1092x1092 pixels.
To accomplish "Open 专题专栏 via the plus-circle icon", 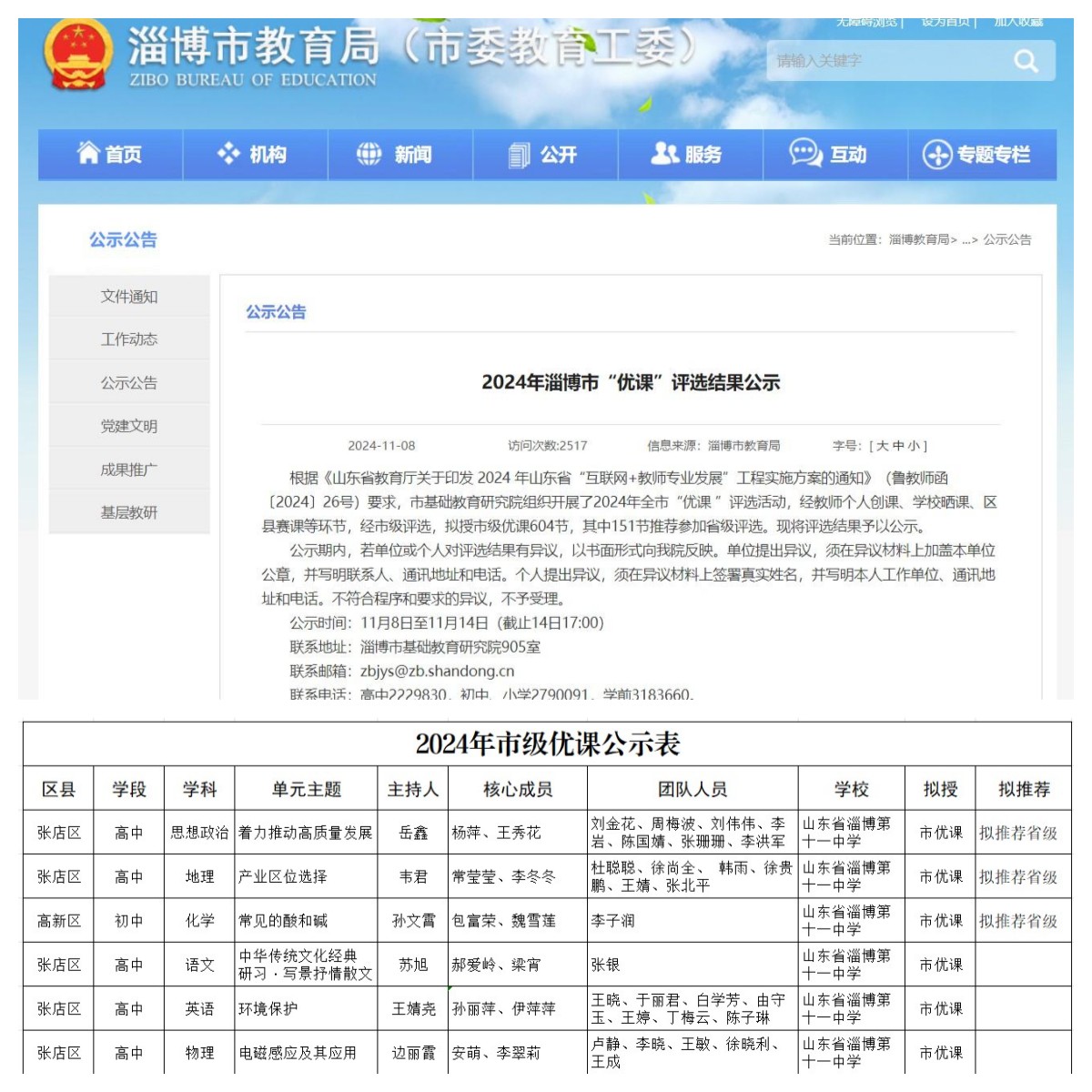I will click(x=937, y=155).
